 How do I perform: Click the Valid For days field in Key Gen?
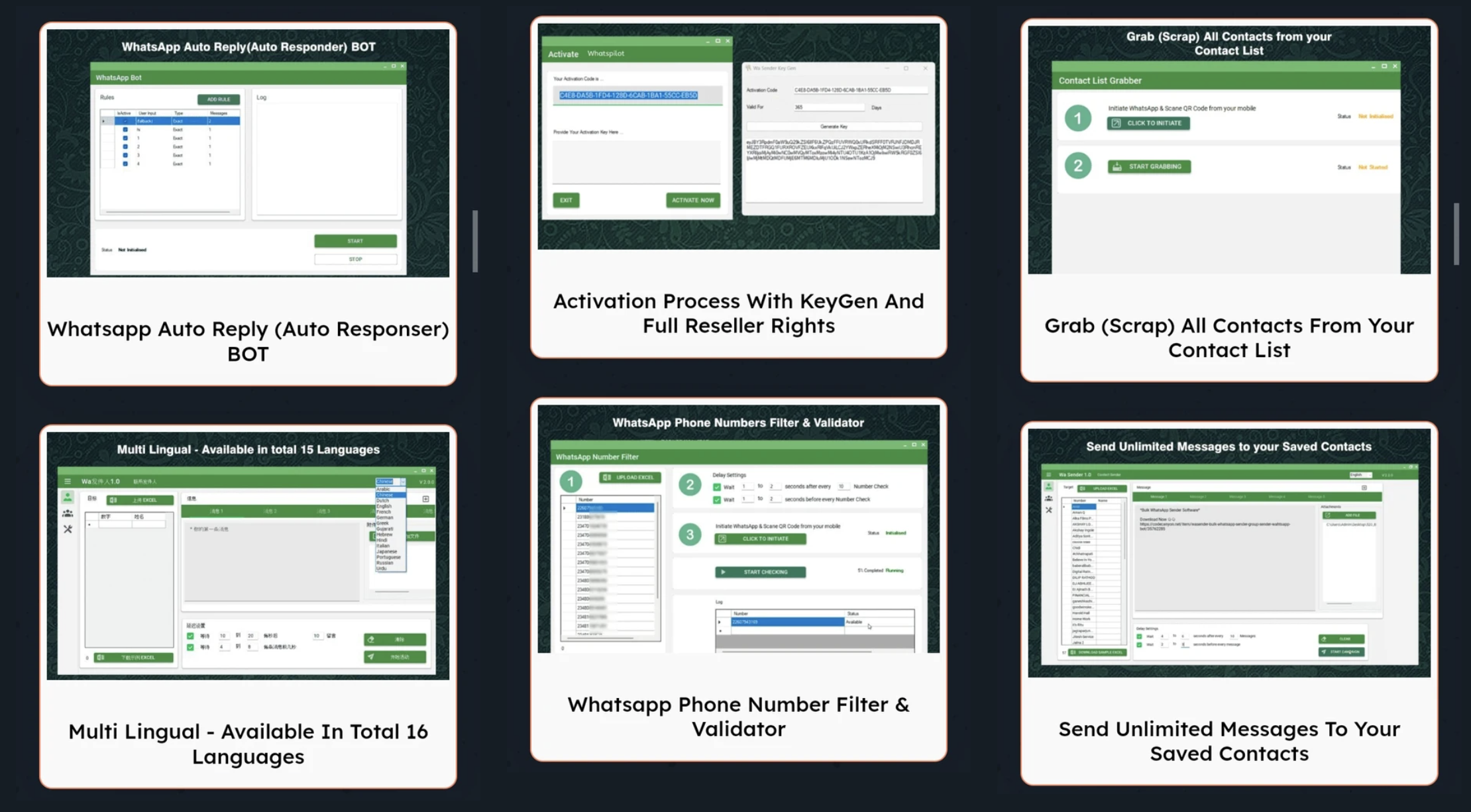pos(828,107)
